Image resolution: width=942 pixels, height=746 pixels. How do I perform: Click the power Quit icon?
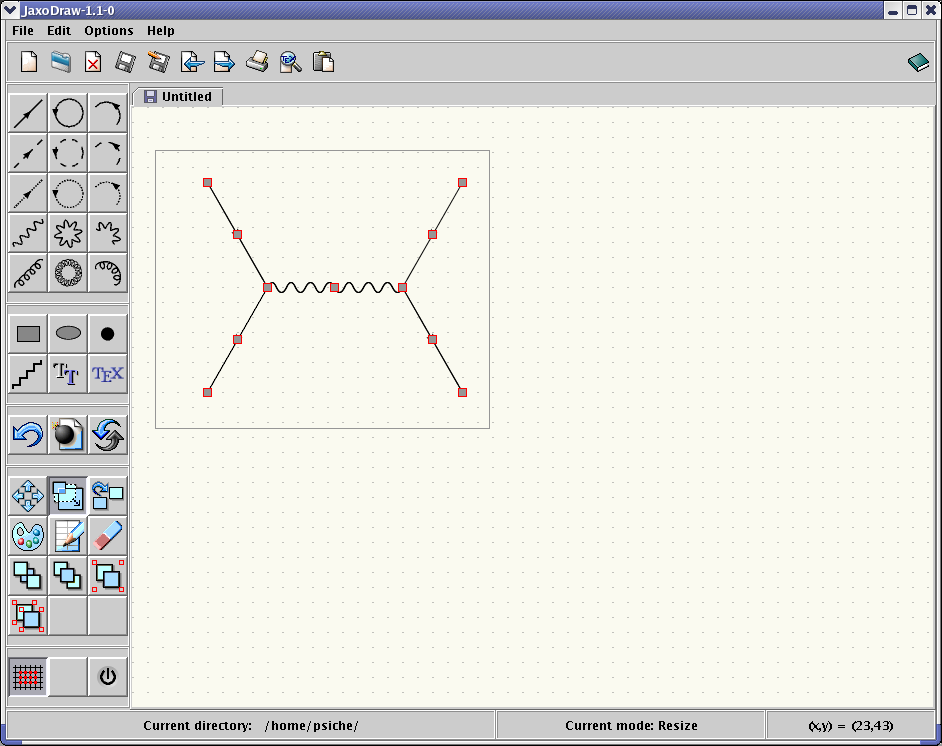(108, 677)
